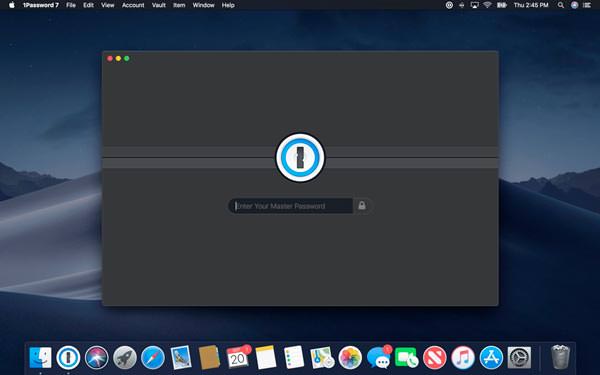Open Notes icon in Dock
This screenshot has width=600, height=375.
(266, 357)
